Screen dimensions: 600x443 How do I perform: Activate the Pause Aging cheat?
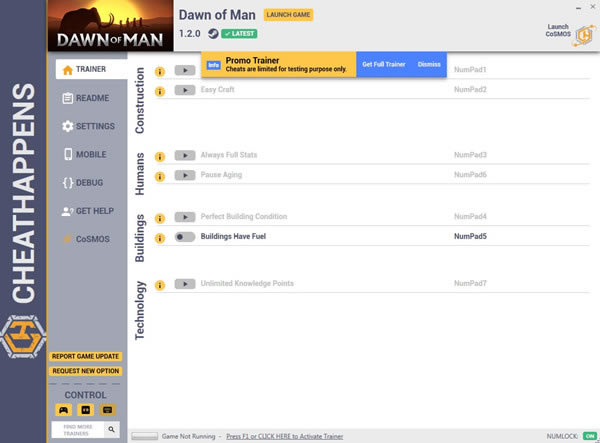click(x=185, y=175)
